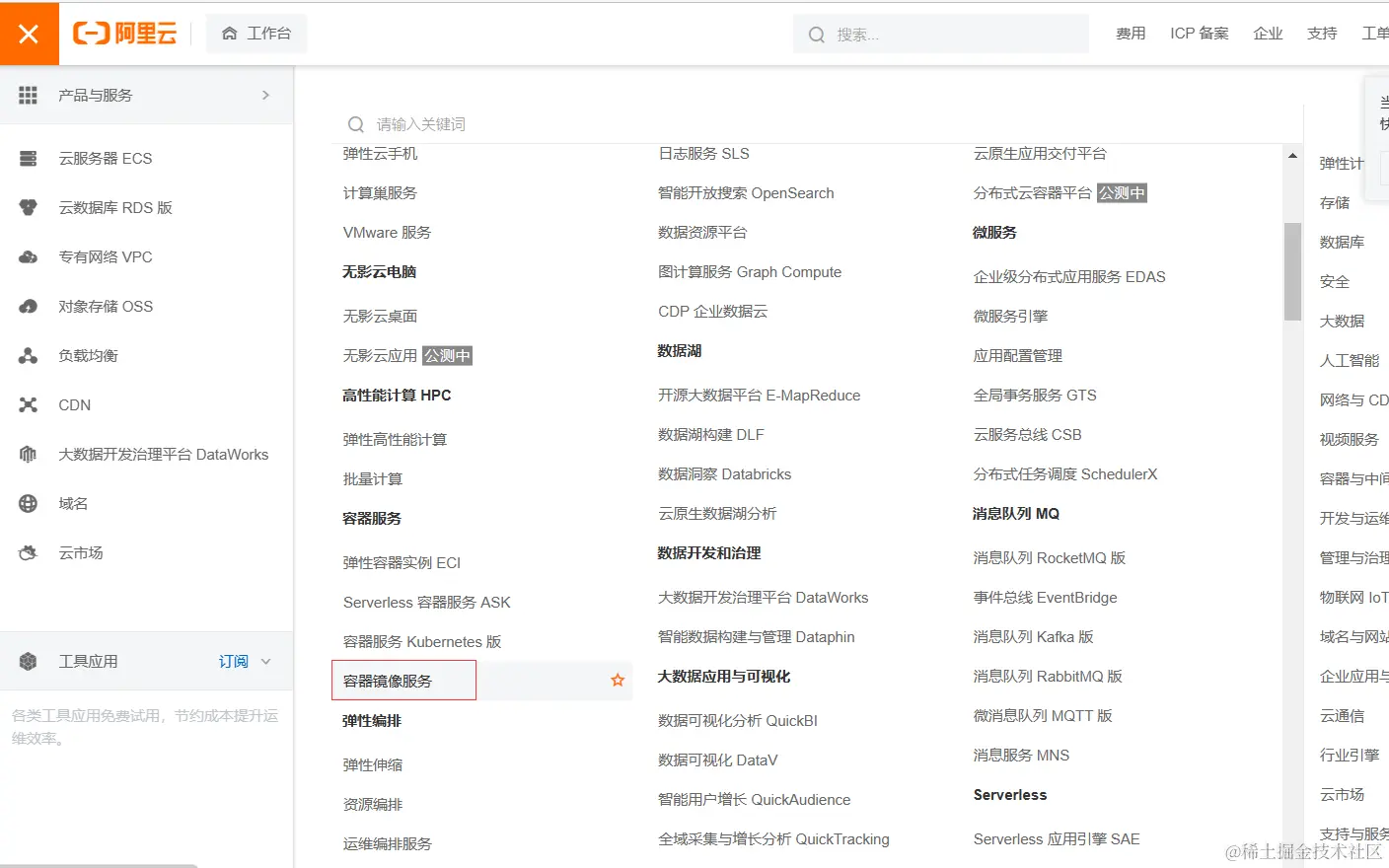Screen dimensions: 1389x868
Task: Click the 域名 globe icon
Action: click(28, 503)
